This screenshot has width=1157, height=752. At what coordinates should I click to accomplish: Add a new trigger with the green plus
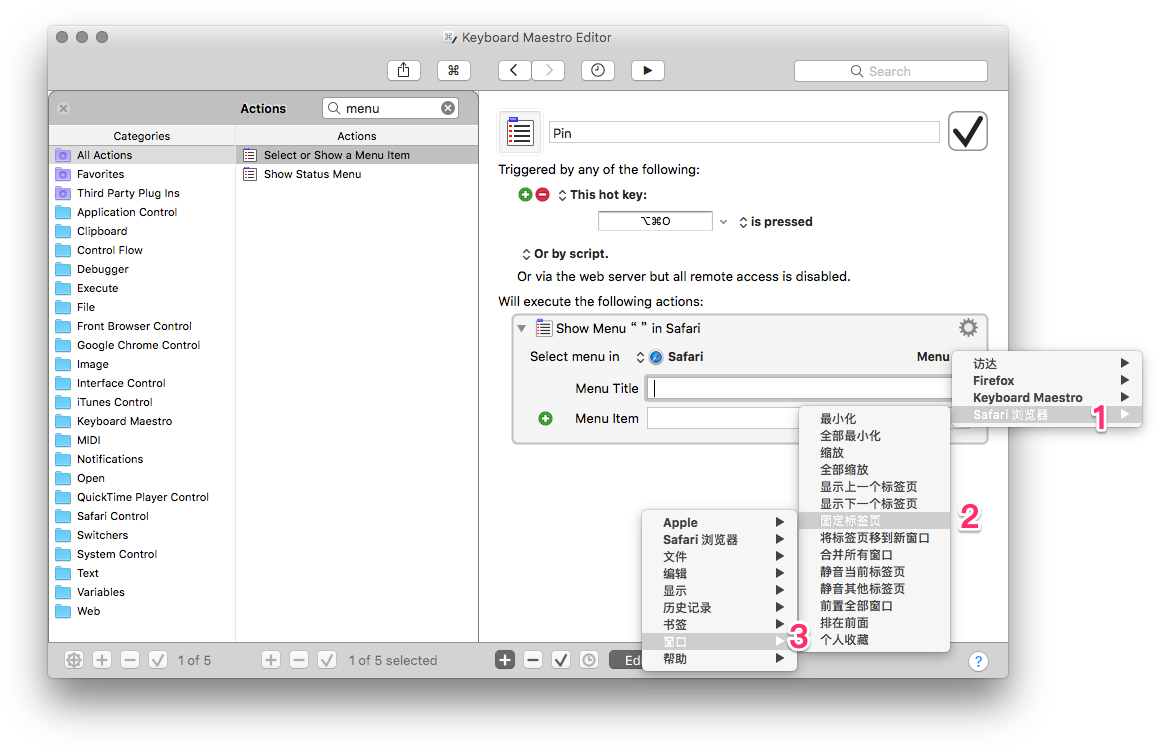pyautogui.click(x=526, y=195)
